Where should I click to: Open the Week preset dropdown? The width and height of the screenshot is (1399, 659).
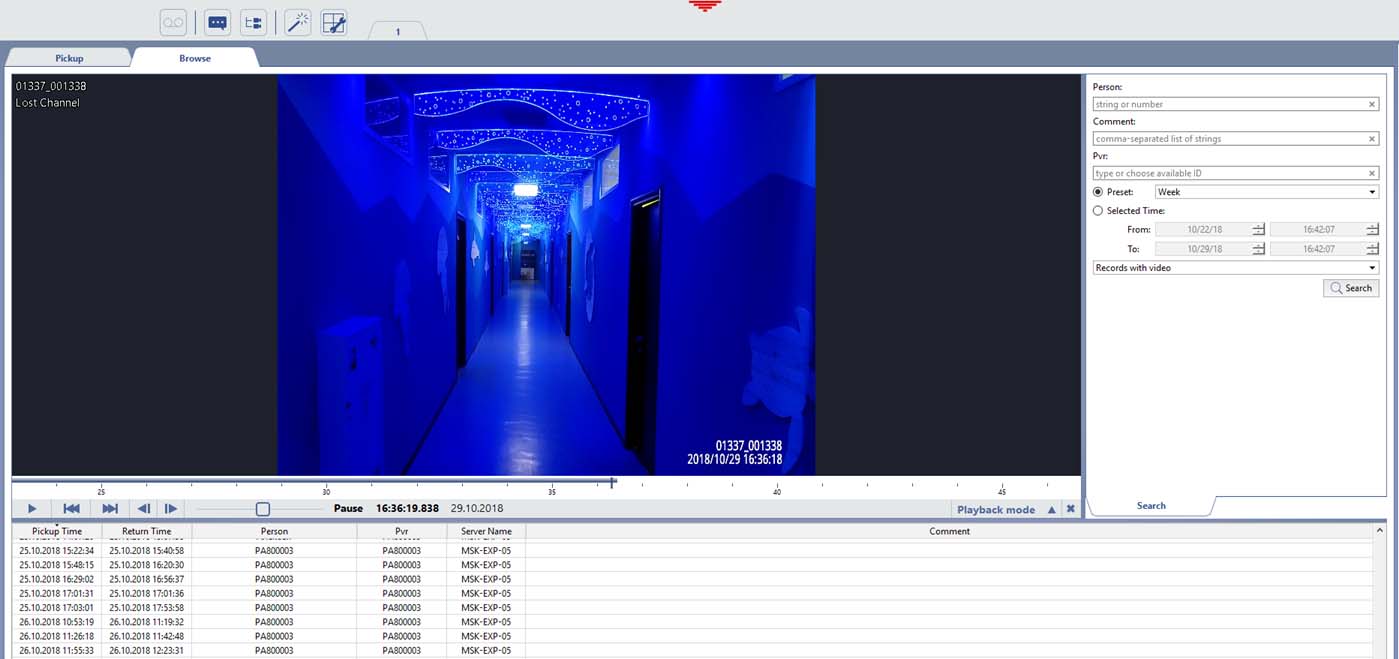click(x=1266, y=192)
